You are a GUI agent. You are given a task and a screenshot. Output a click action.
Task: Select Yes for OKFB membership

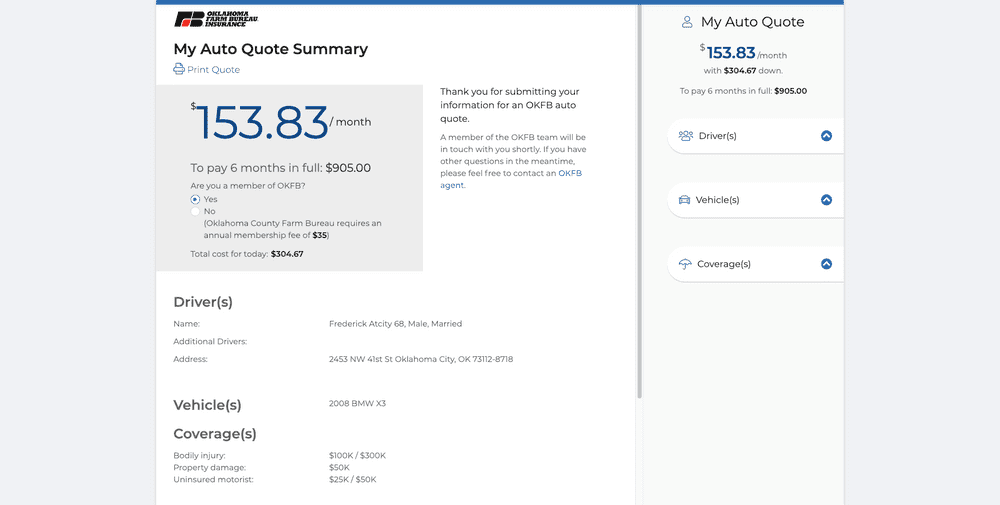tap(195, 200)
